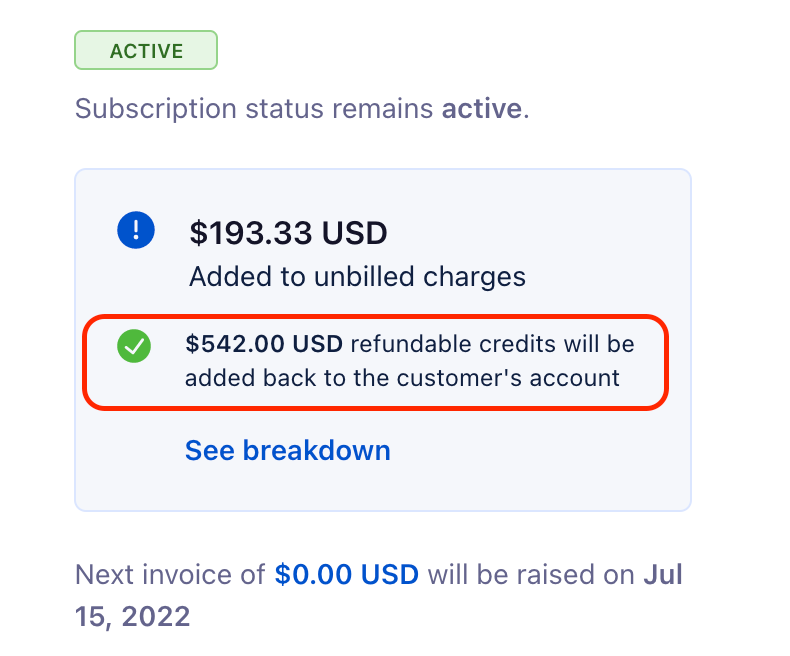The image size is (790, 656).
Task: Click the red highlighted refundable credits box
Action: pyautogui.click(x=375, y=362)
